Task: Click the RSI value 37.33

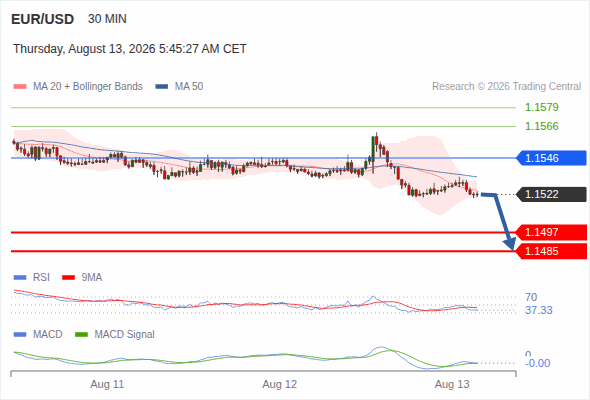Action: (x=539, y=310)
